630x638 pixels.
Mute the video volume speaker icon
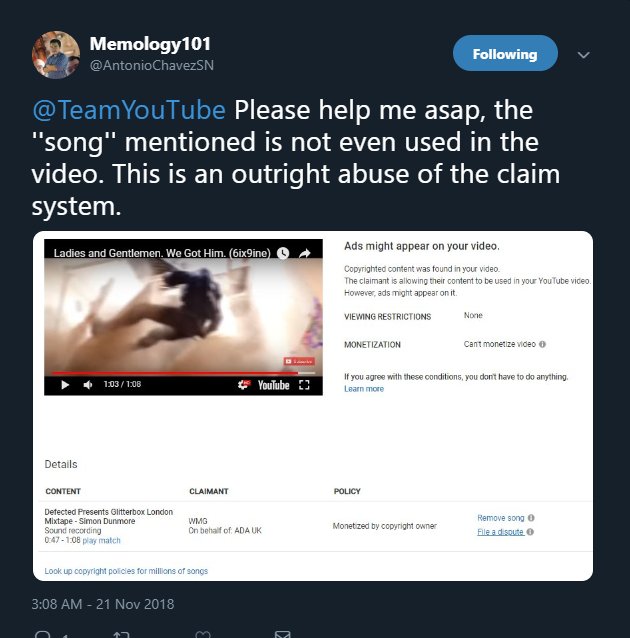coord(88,385)
